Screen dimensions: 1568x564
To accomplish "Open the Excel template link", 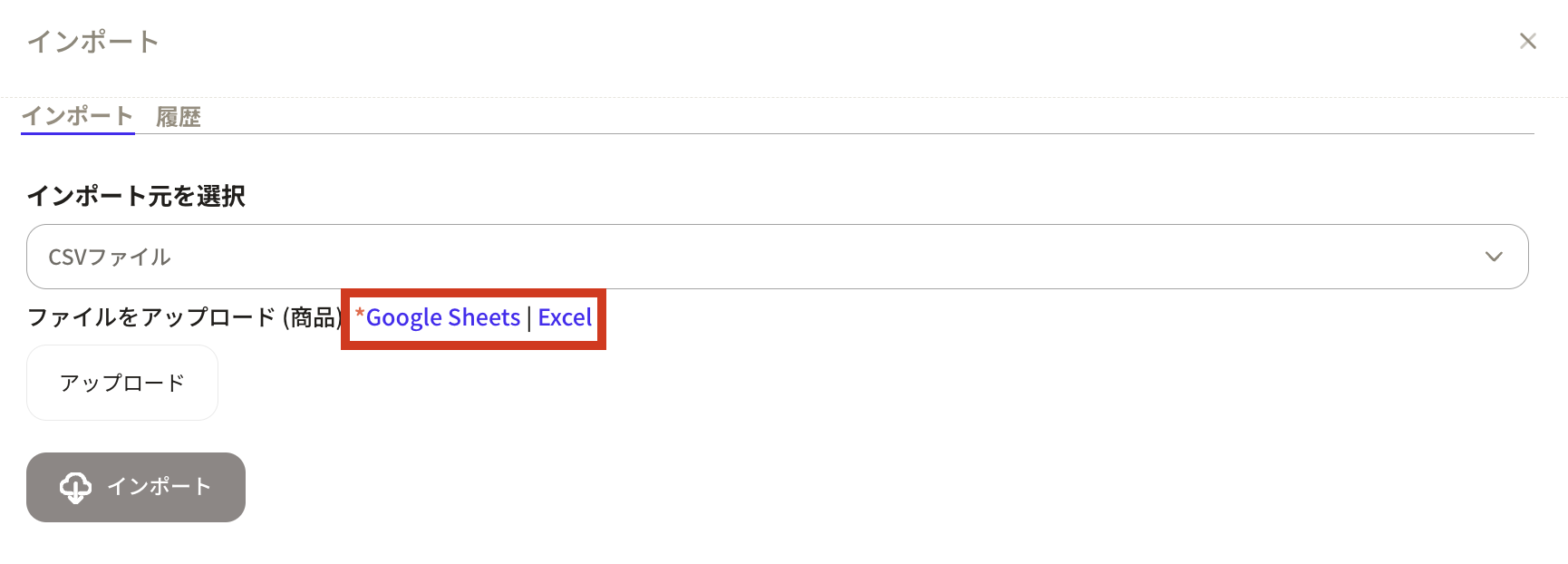I will tap(565, 317).
